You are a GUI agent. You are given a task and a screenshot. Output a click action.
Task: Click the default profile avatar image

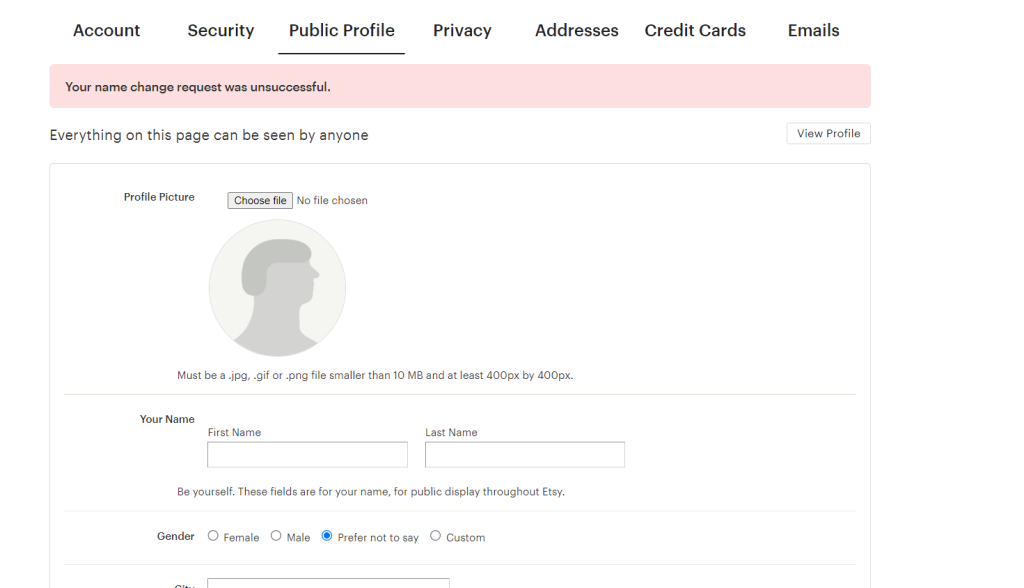pos(277,288)
